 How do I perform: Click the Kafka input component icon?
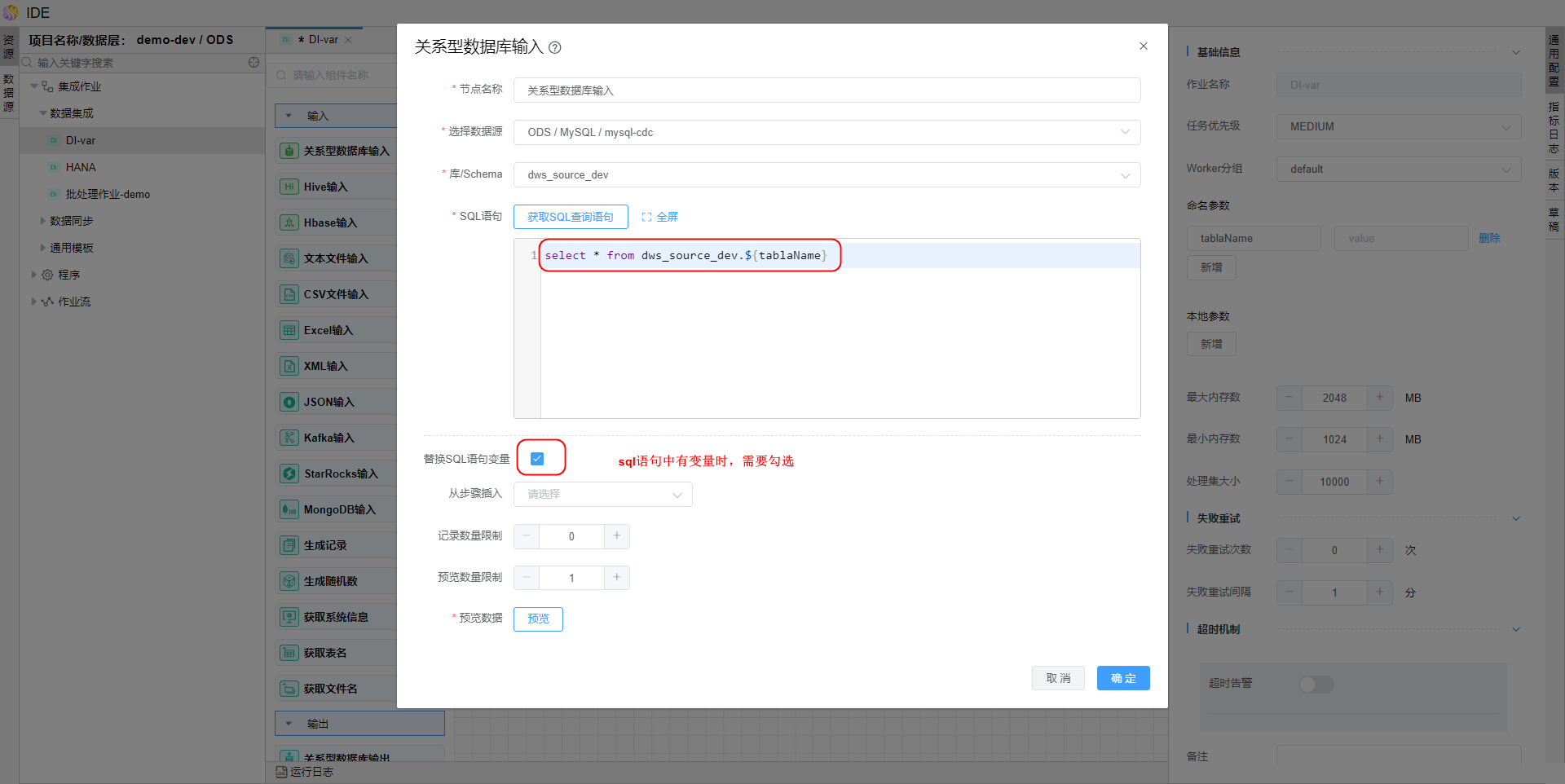[289, 438]
